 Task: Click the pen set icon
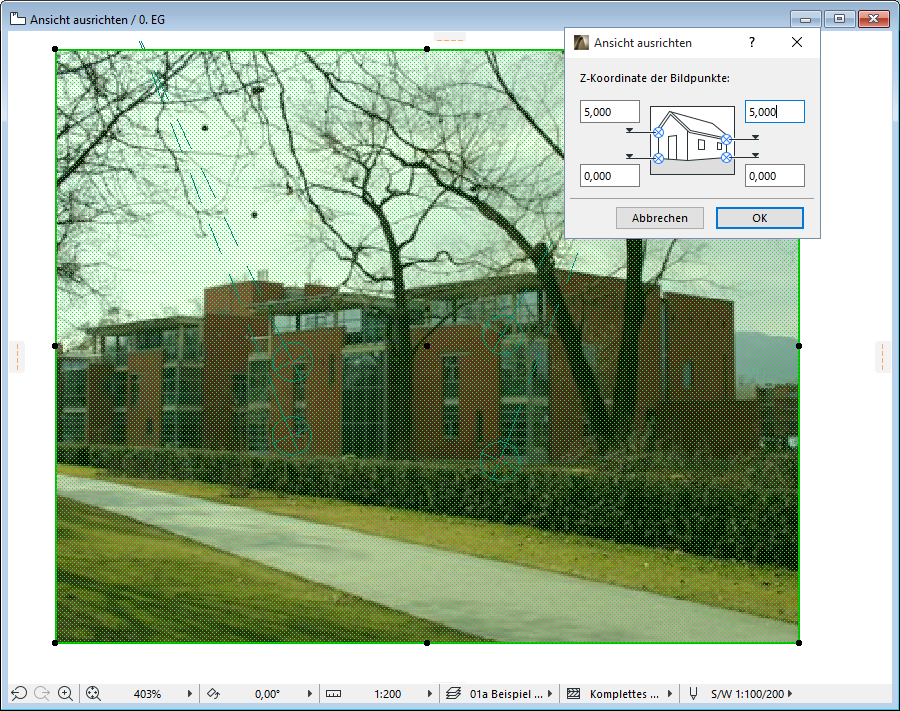(693, 693)
